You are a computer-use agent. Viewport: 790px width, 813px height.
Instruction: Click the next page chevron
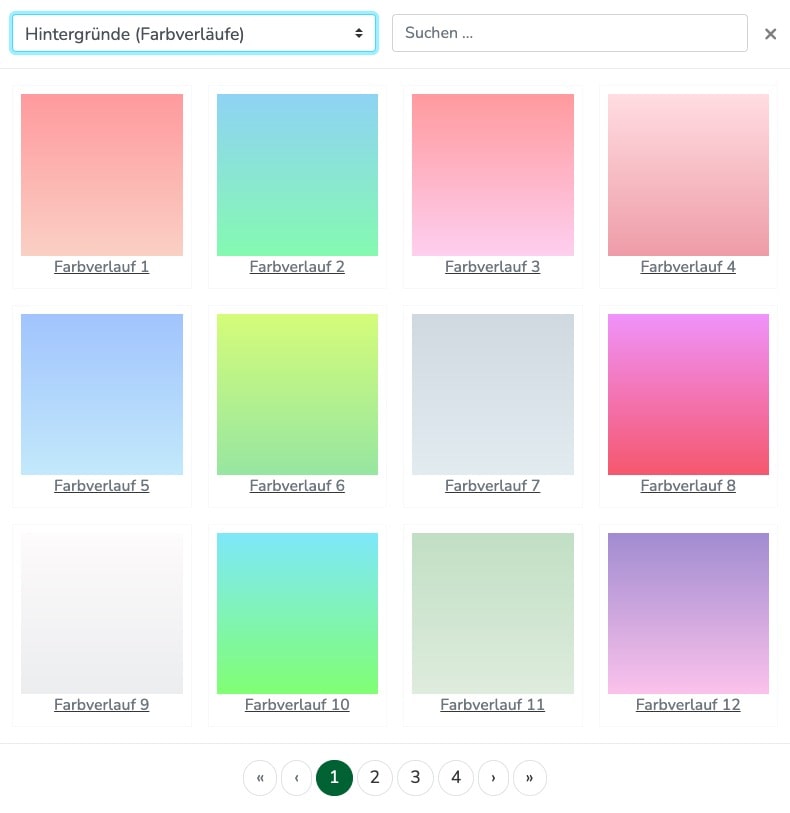click(493, 777)
